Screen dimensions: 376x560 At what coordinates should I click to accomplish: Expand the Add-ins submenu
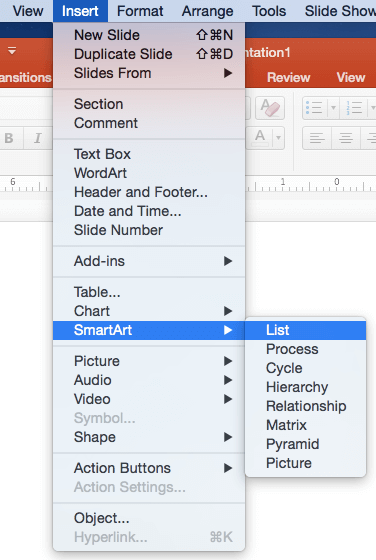149,261
